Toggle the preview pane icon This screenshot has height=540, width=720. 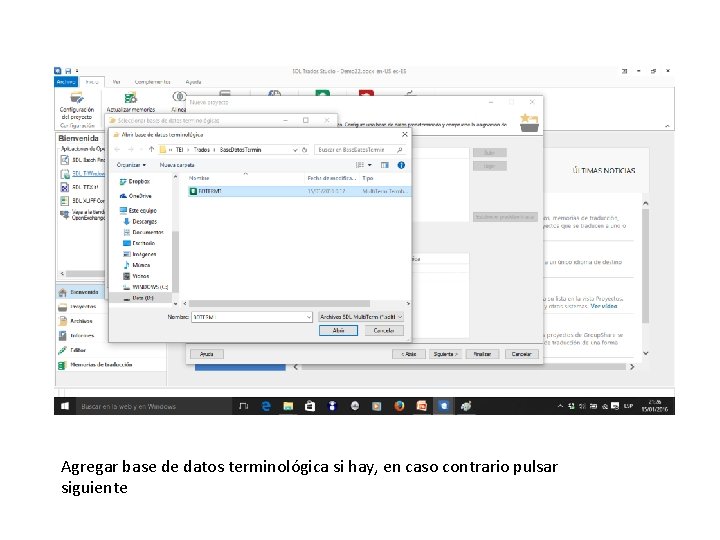[x=384, y=165]
